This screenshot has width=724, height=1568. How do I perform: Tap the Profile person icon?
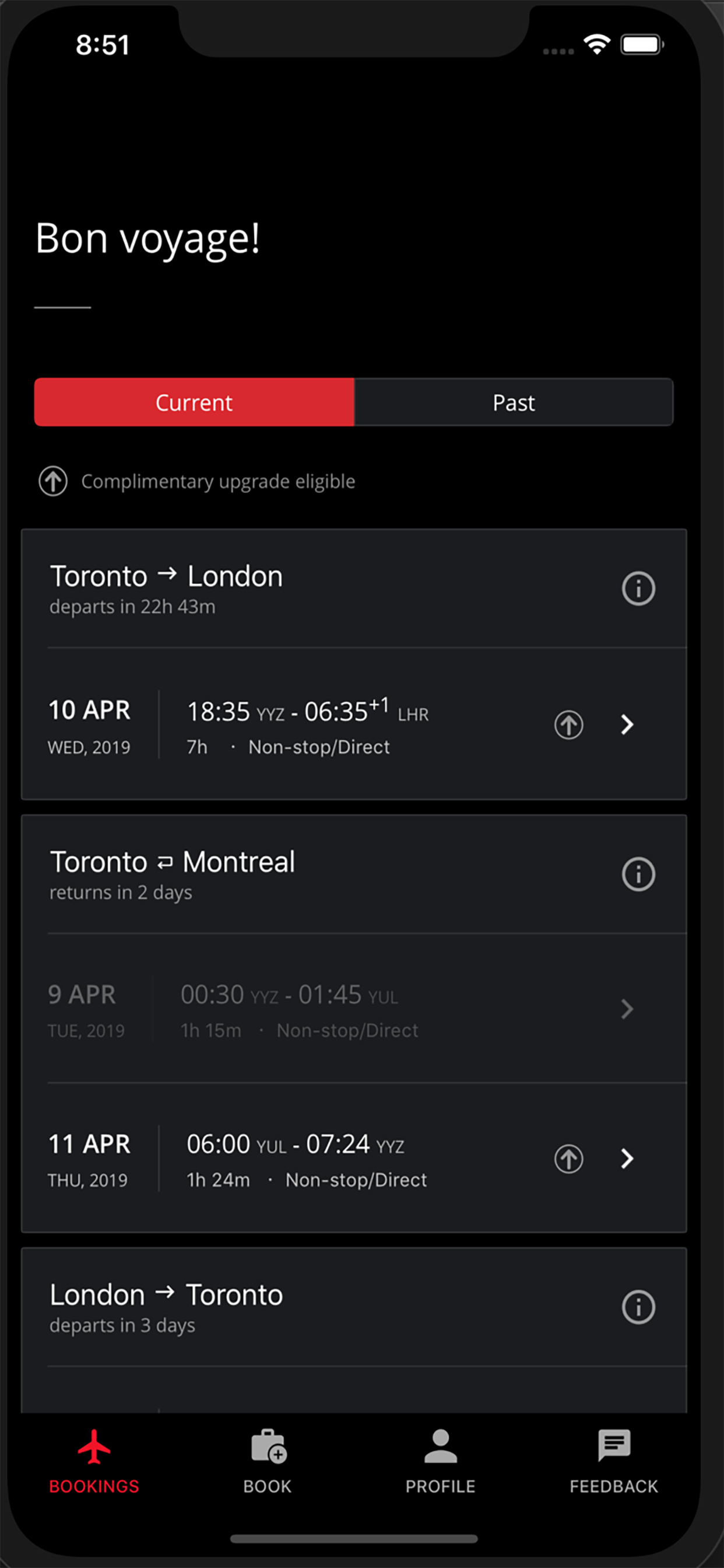441,1446
